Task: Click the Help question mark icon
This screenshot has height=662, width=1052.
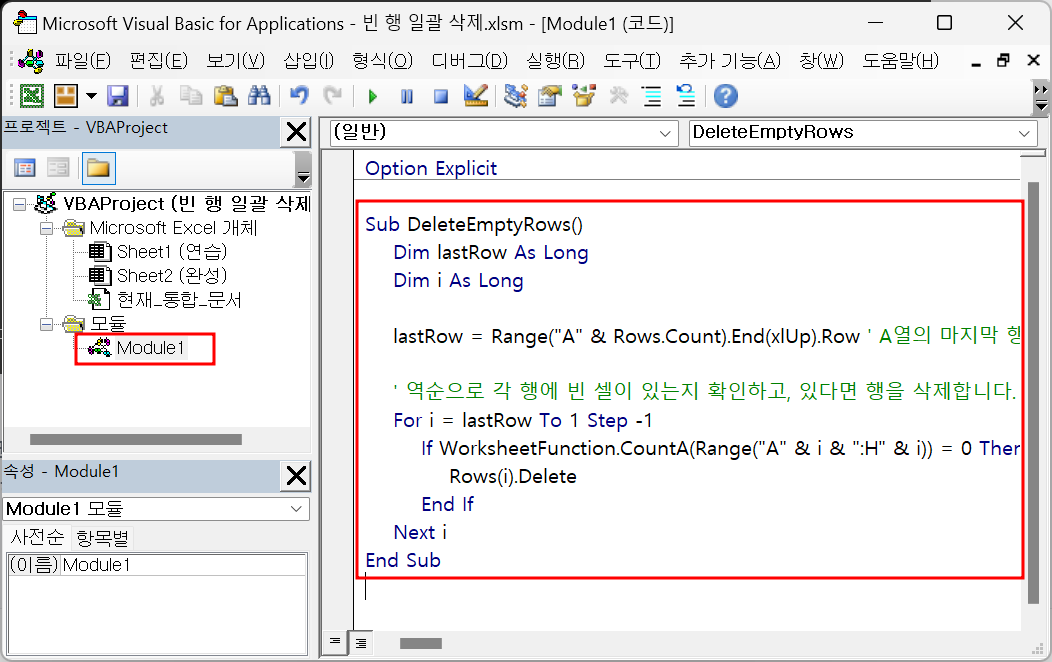Action: [725, 96]
